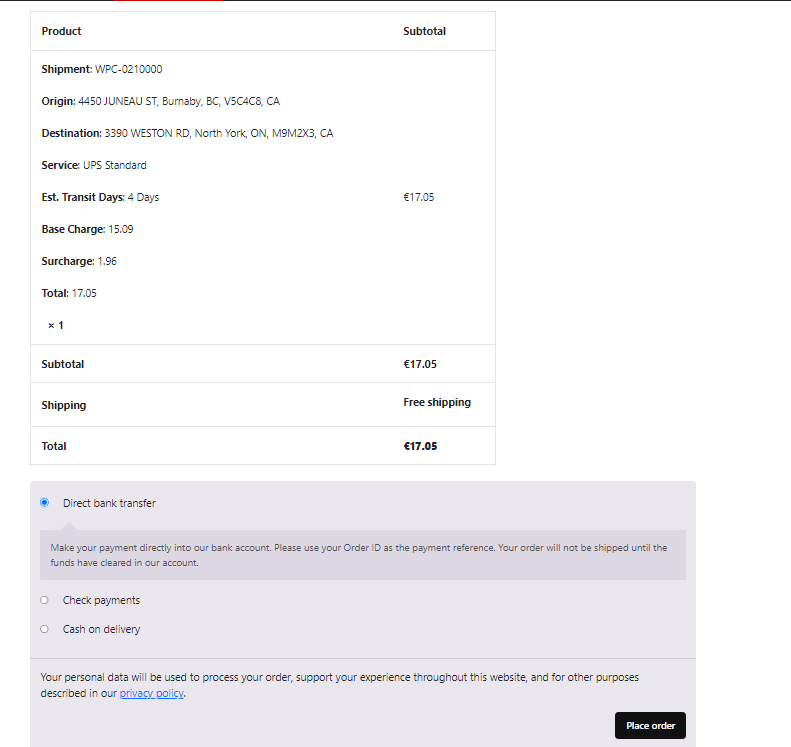Screen dimensions: 791x747
Task: Click the Cash on delivery label text
Action: (101, 629)
